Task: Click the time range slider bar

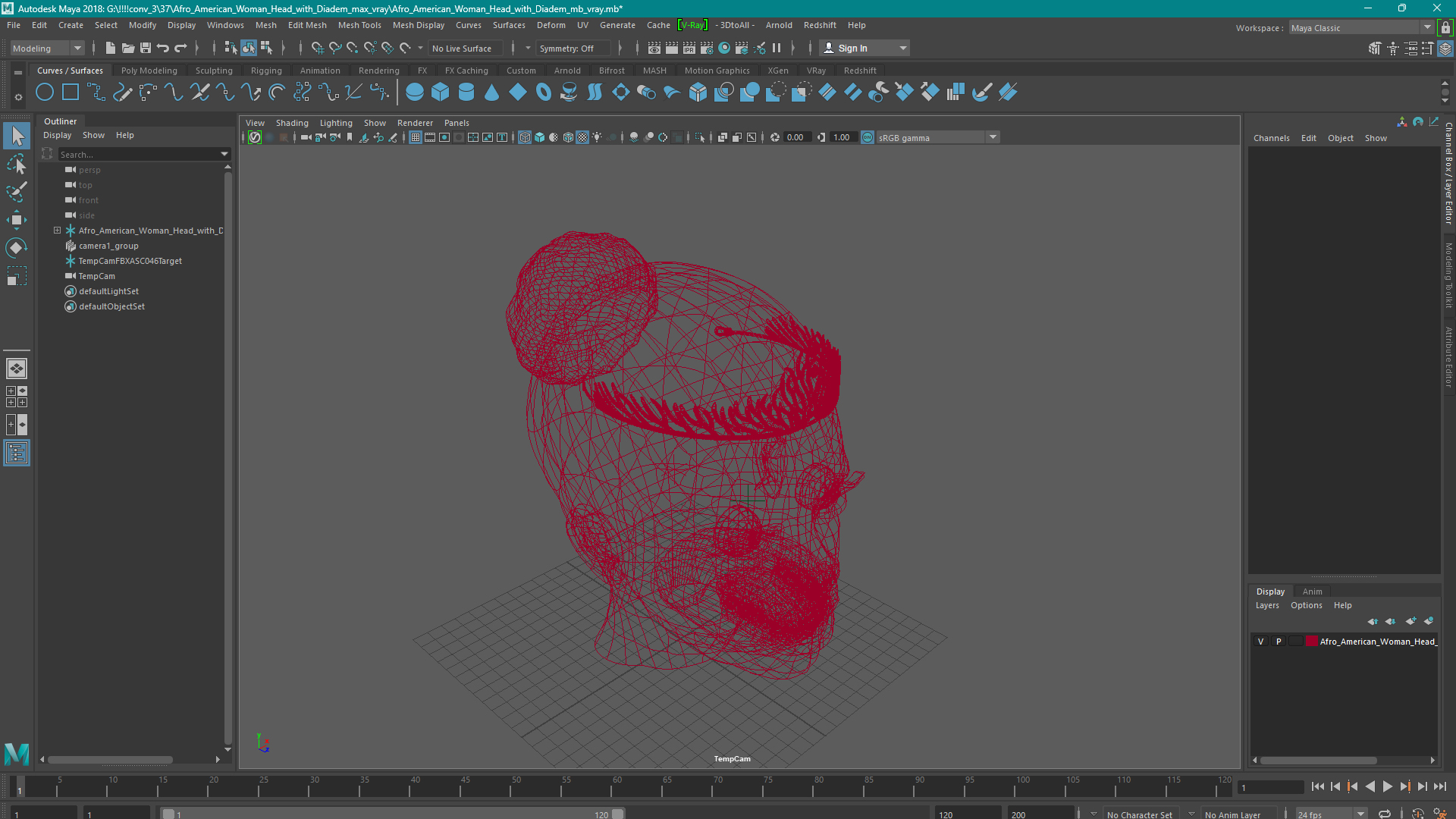Action: [393, 814]
